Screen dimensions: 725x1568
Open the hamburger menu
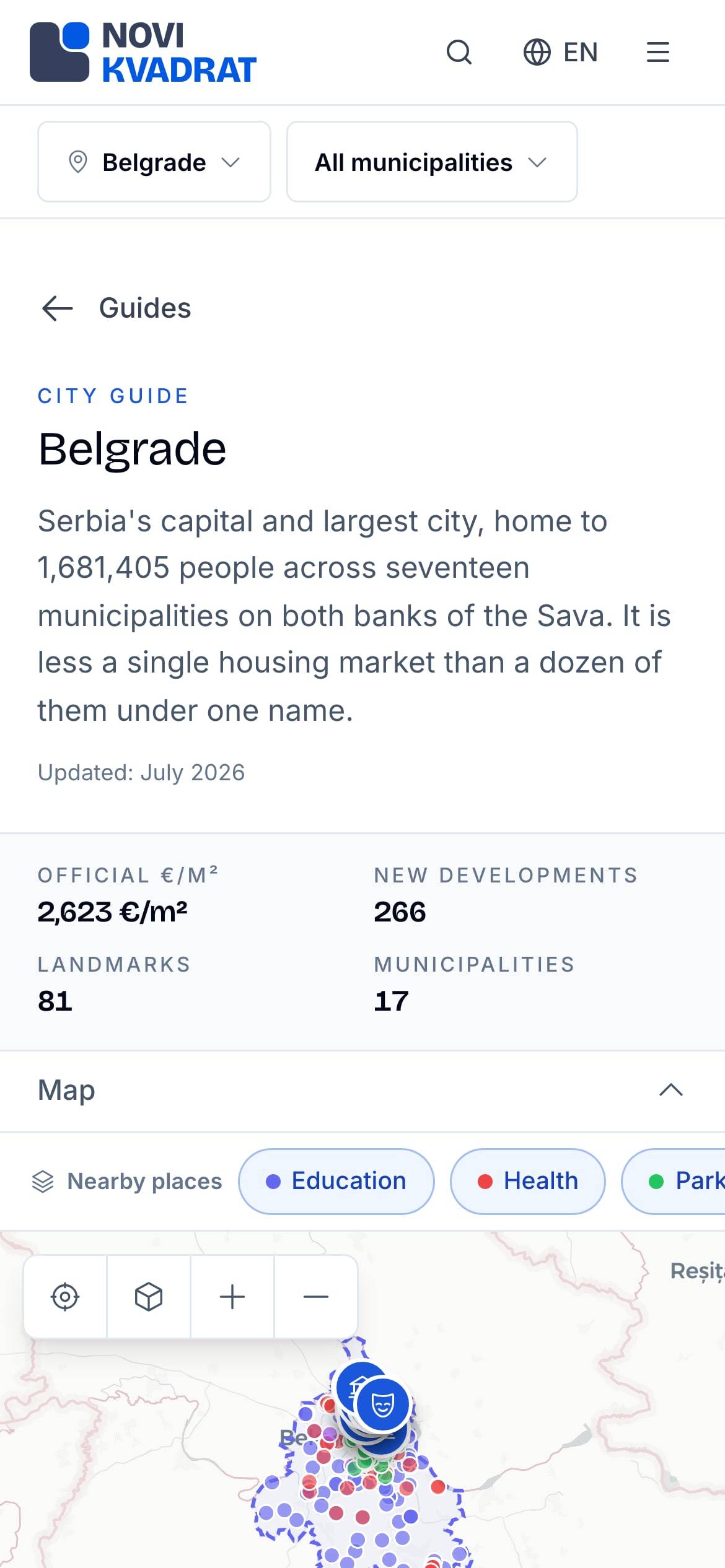(657, 52)
